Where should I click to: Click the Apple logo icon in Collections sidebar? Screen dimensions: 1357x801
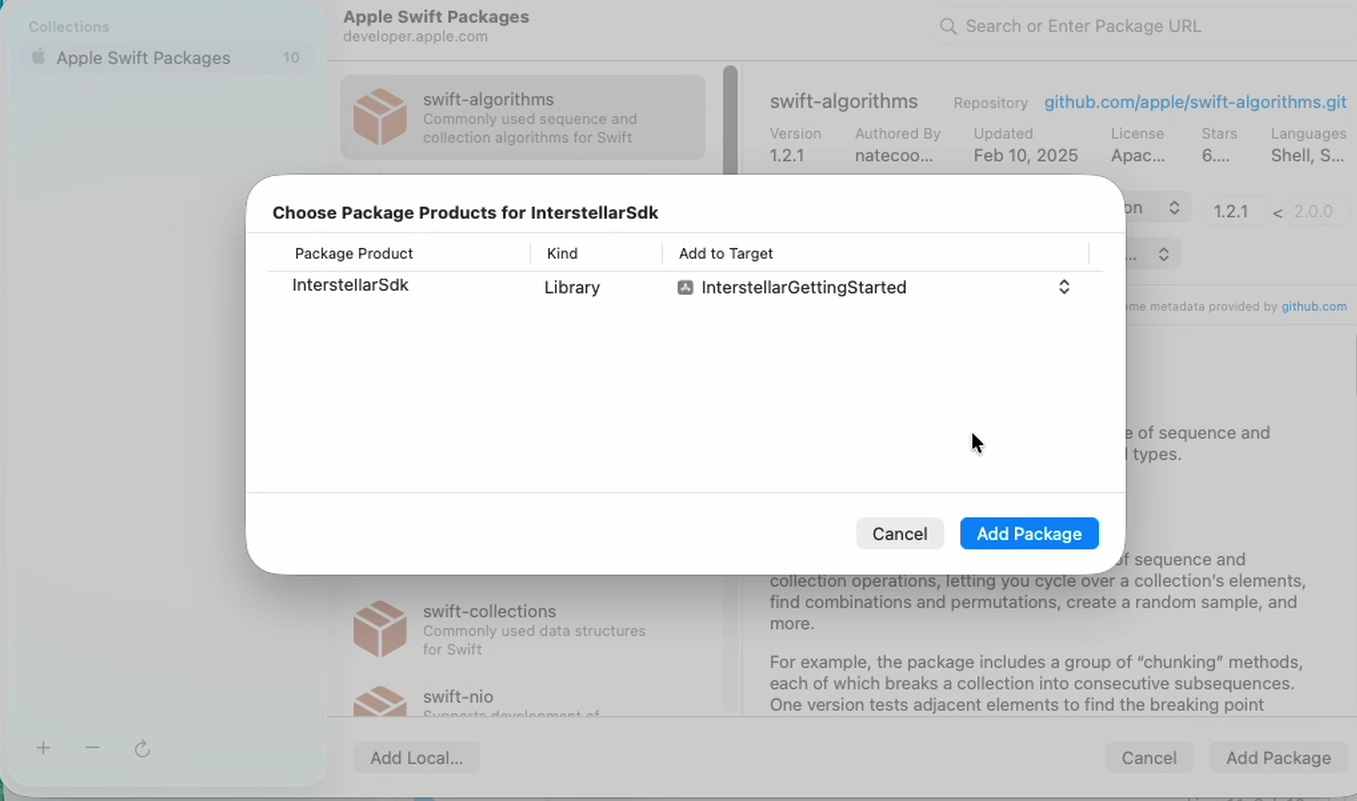[x=39, y=57]
